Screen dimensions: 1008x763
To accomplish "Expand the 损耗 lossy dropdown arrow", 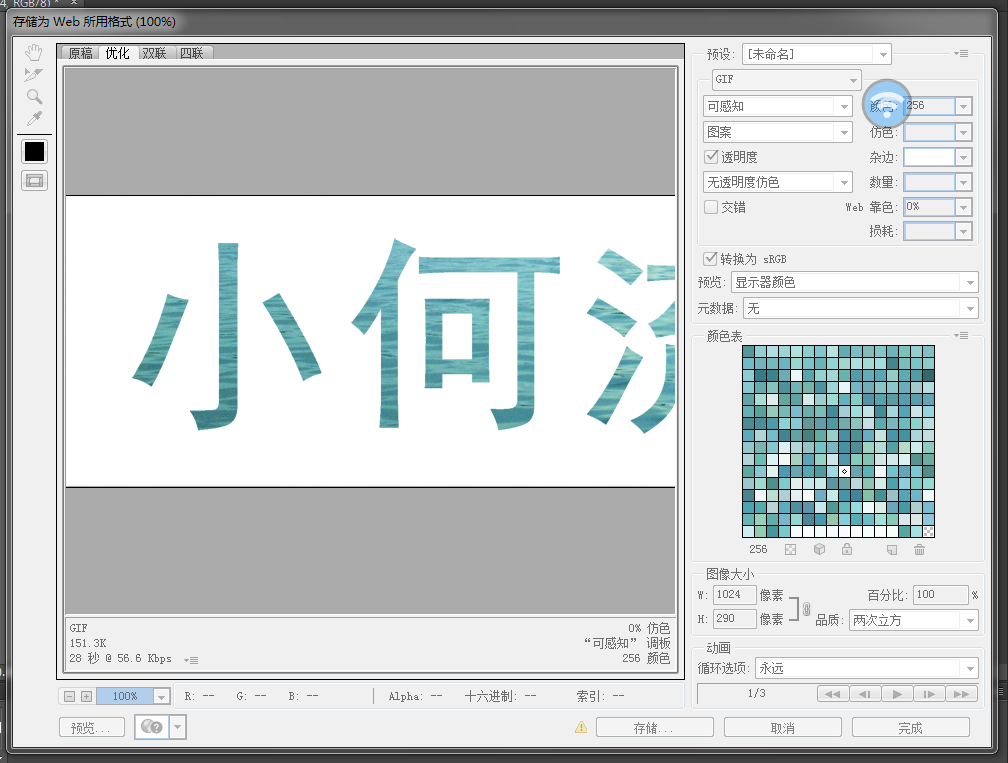I will (963, 231).
